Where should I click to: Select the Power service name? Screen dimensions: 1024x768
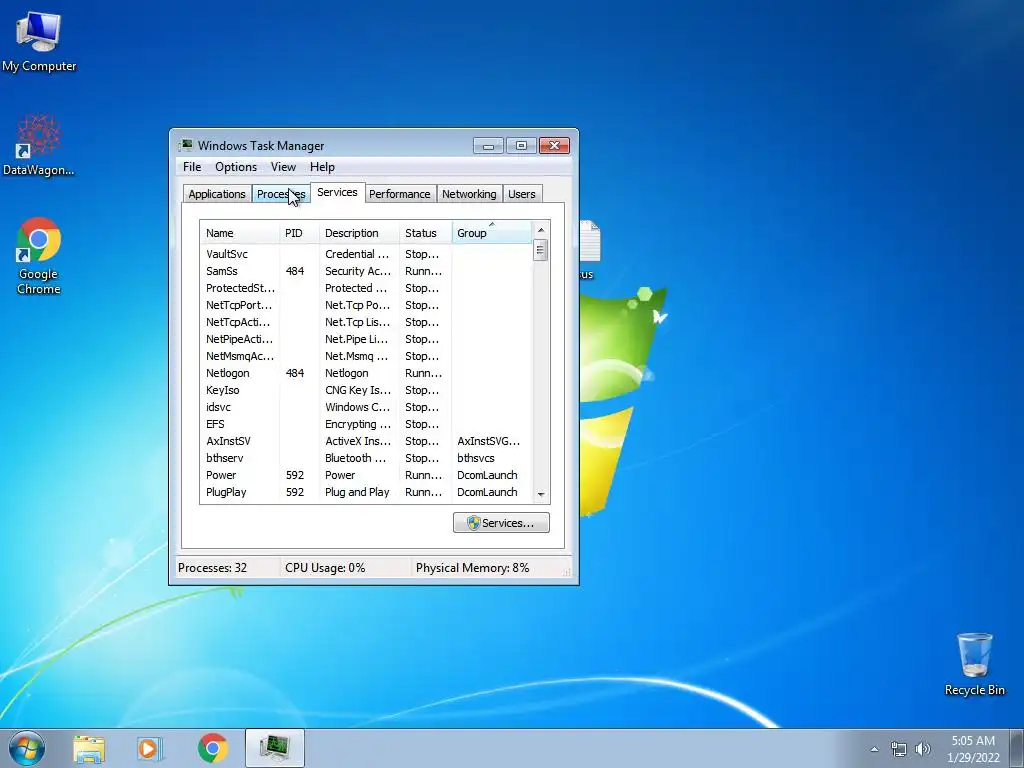pos(221,475)
